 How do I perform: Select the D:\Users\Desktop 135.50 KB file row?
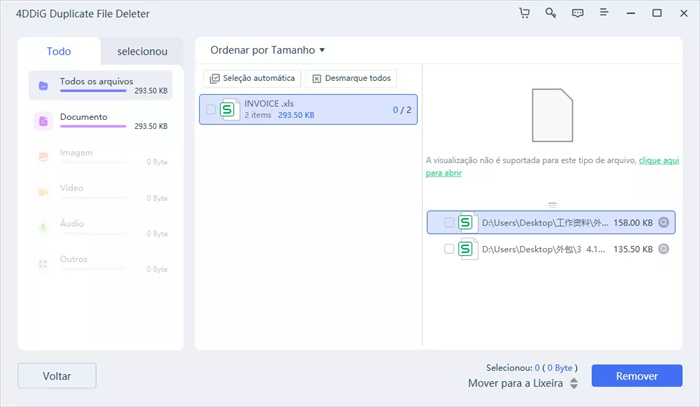pyautogui.click(x=551, y=249)
